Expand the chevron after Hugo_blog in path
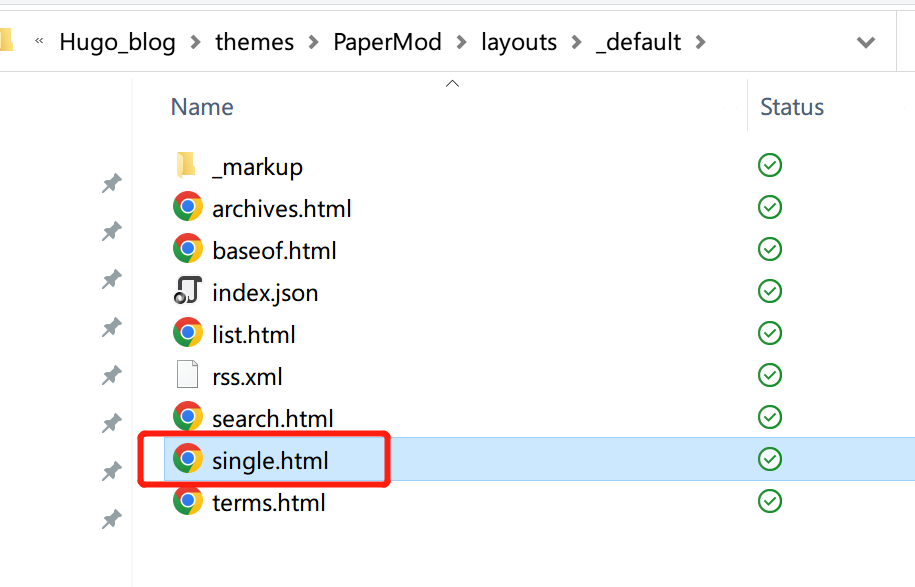Viewport: 915px width, 587px height. point(196,42)
